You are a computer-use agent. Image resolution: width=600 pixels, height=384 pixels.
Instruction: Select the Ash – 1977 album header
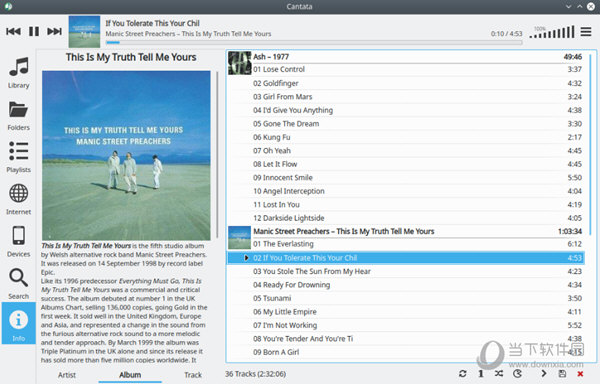pyautogui.click(x=417, y=57)
